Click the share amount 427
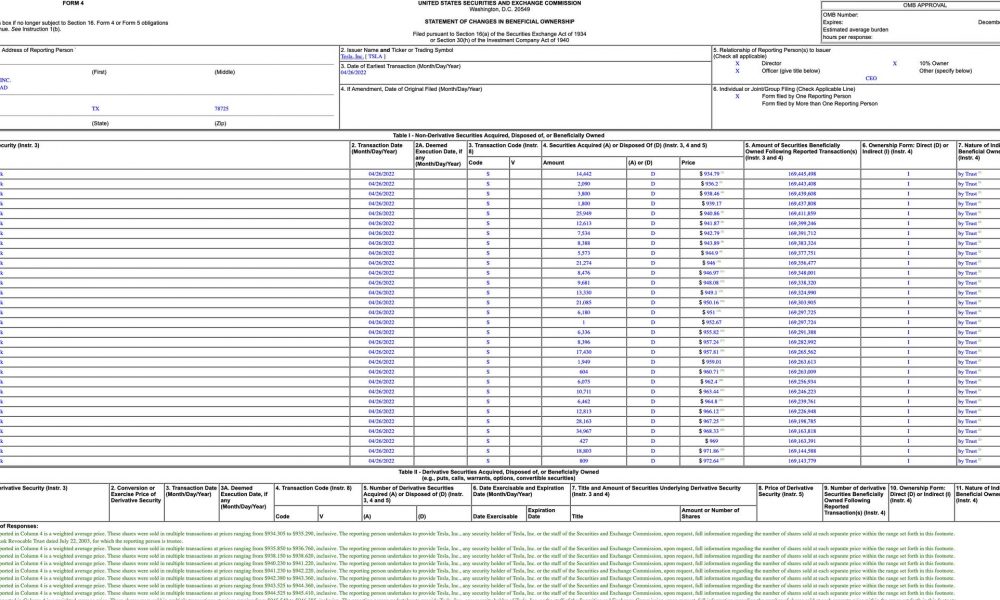Viewport: 1000px width, 600px height. [x=583, y=441]
